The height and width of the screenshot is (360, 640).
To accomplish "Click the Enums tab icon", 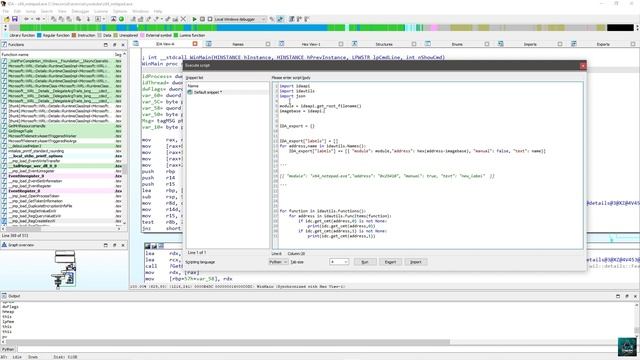I will point(428,44).
